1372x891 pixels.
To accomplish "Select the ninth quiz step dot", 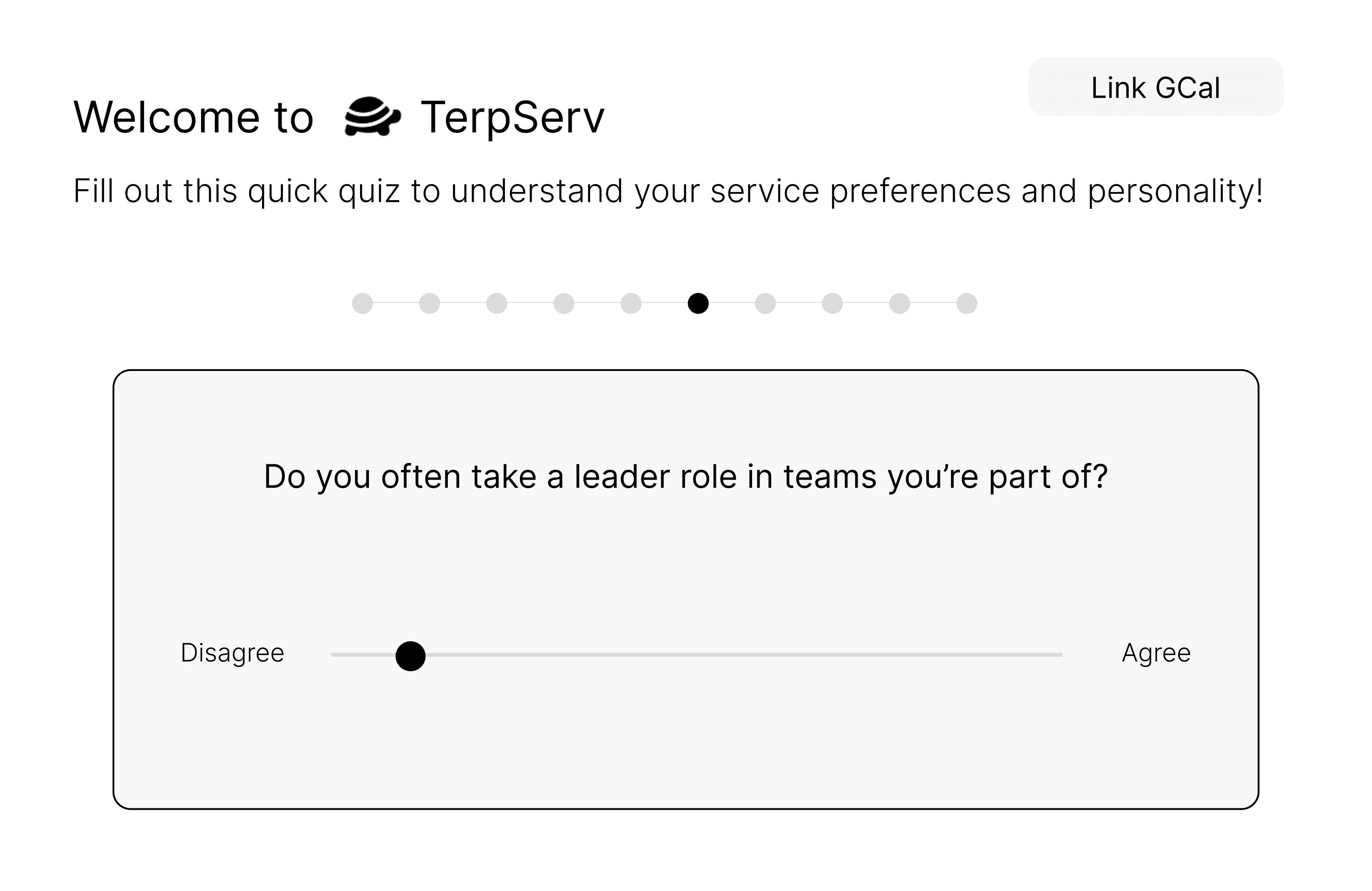I will coord(900,303).
